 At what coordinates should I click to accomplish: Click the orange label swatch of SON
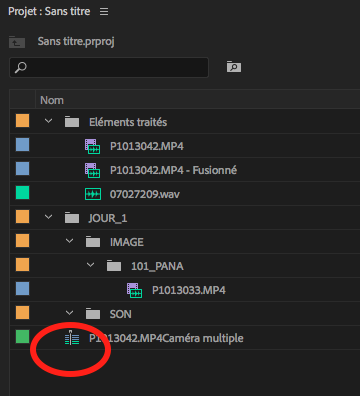pyautogui.click(x=22, y=313)
